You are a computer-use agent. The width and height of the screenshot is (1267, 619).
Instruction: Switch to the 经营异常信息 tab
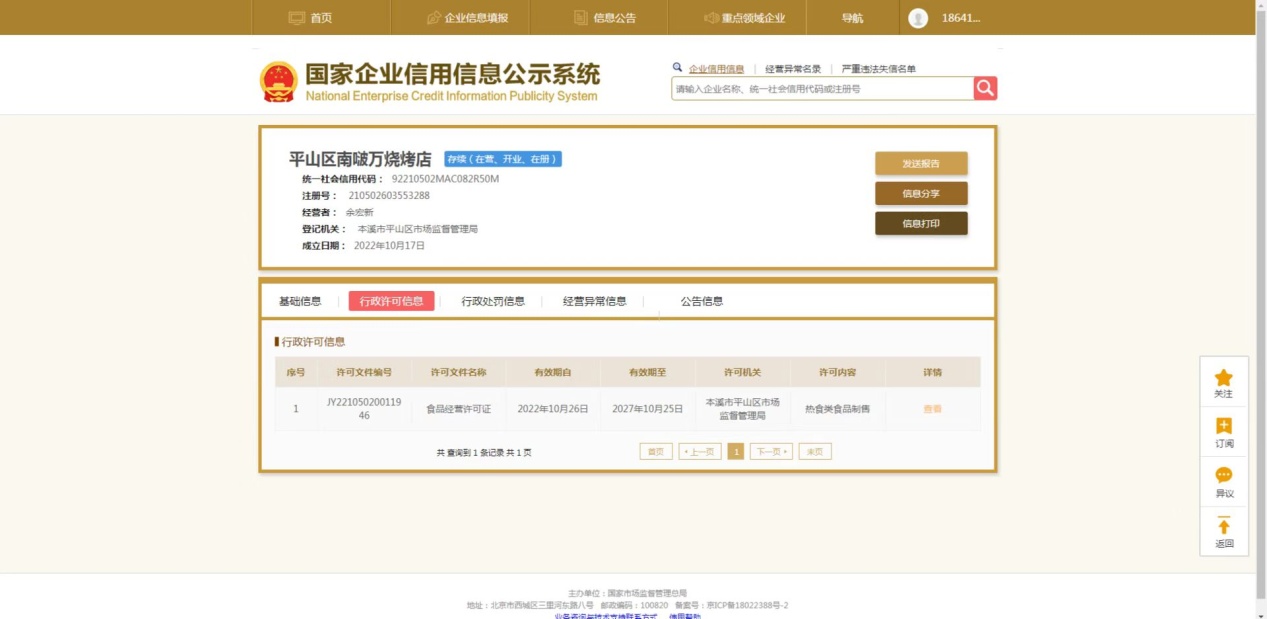coord(594,301)
